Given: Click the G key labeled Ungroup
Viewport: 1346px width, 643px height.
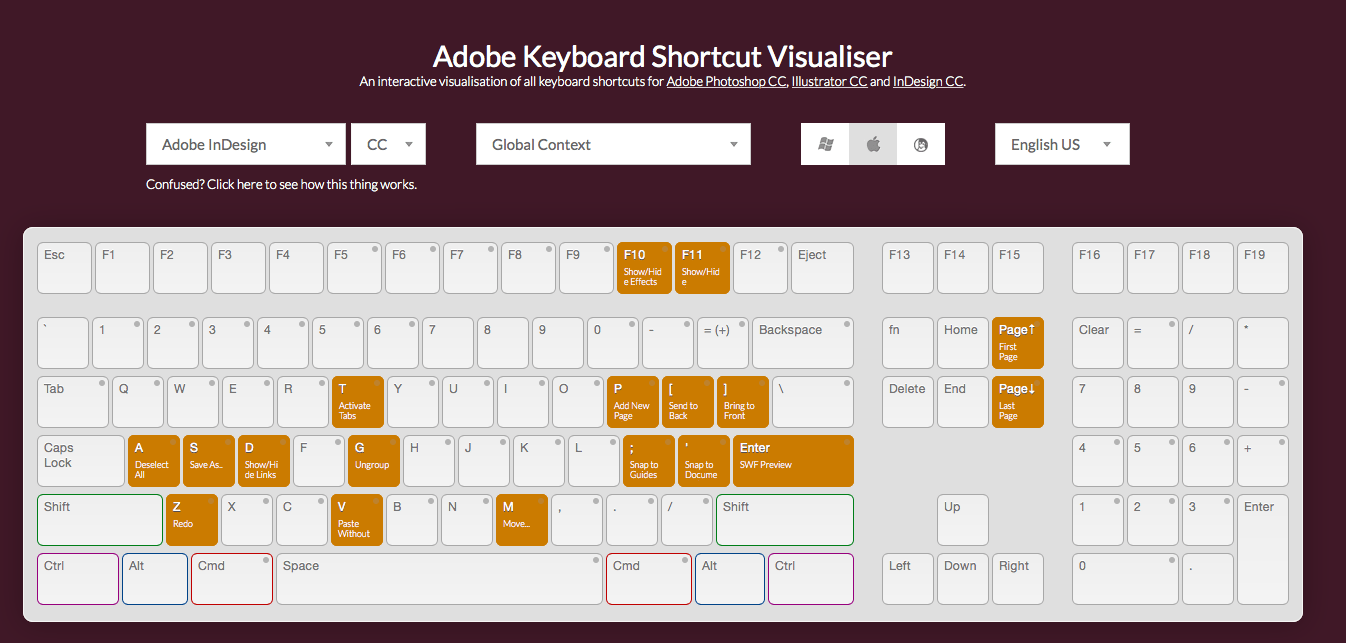Looking at the screenshot, I should 374,461.
